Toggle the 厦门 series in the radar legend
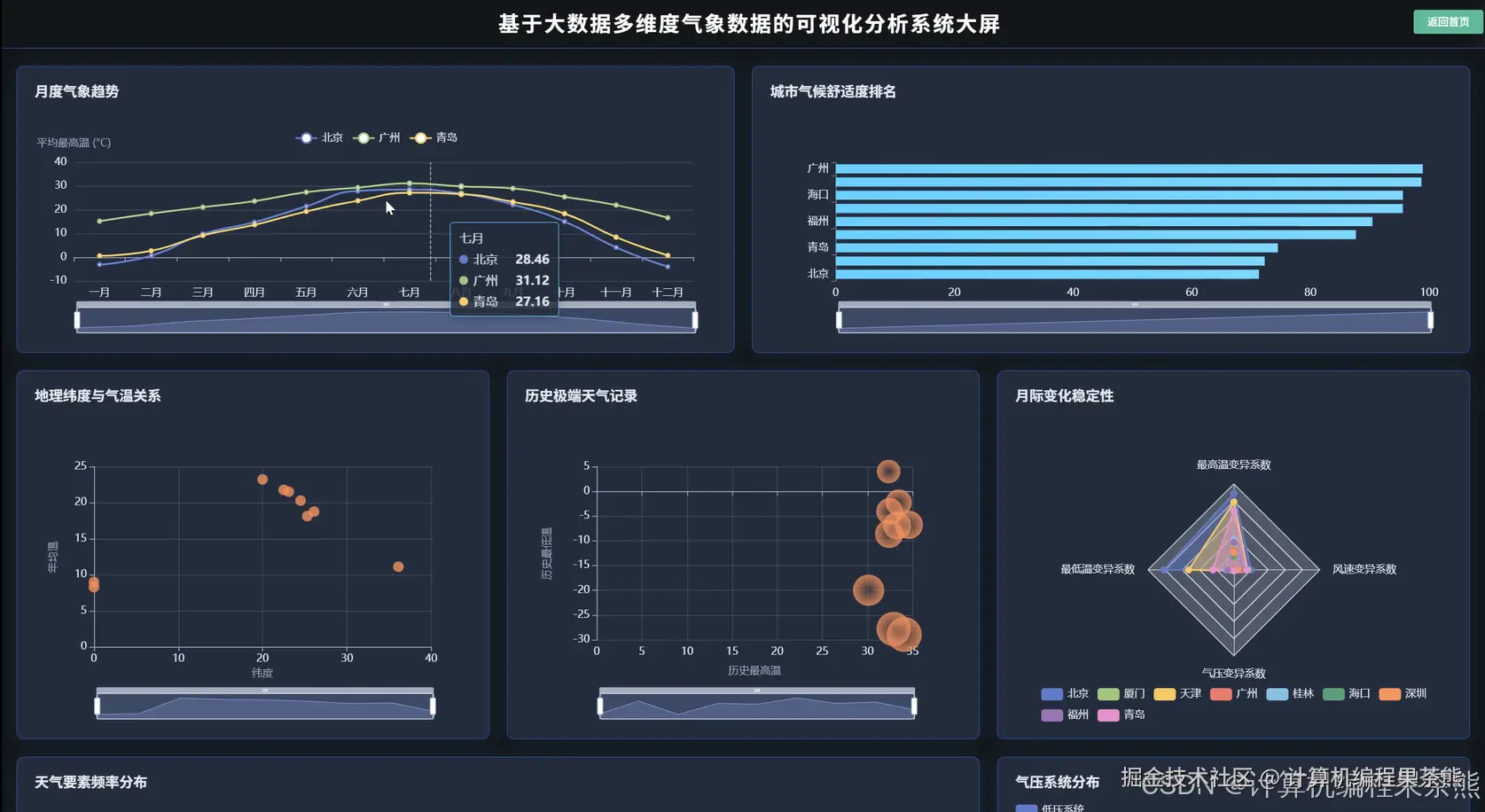Viewport: 1485px width, 812px height. [1122, 694]
